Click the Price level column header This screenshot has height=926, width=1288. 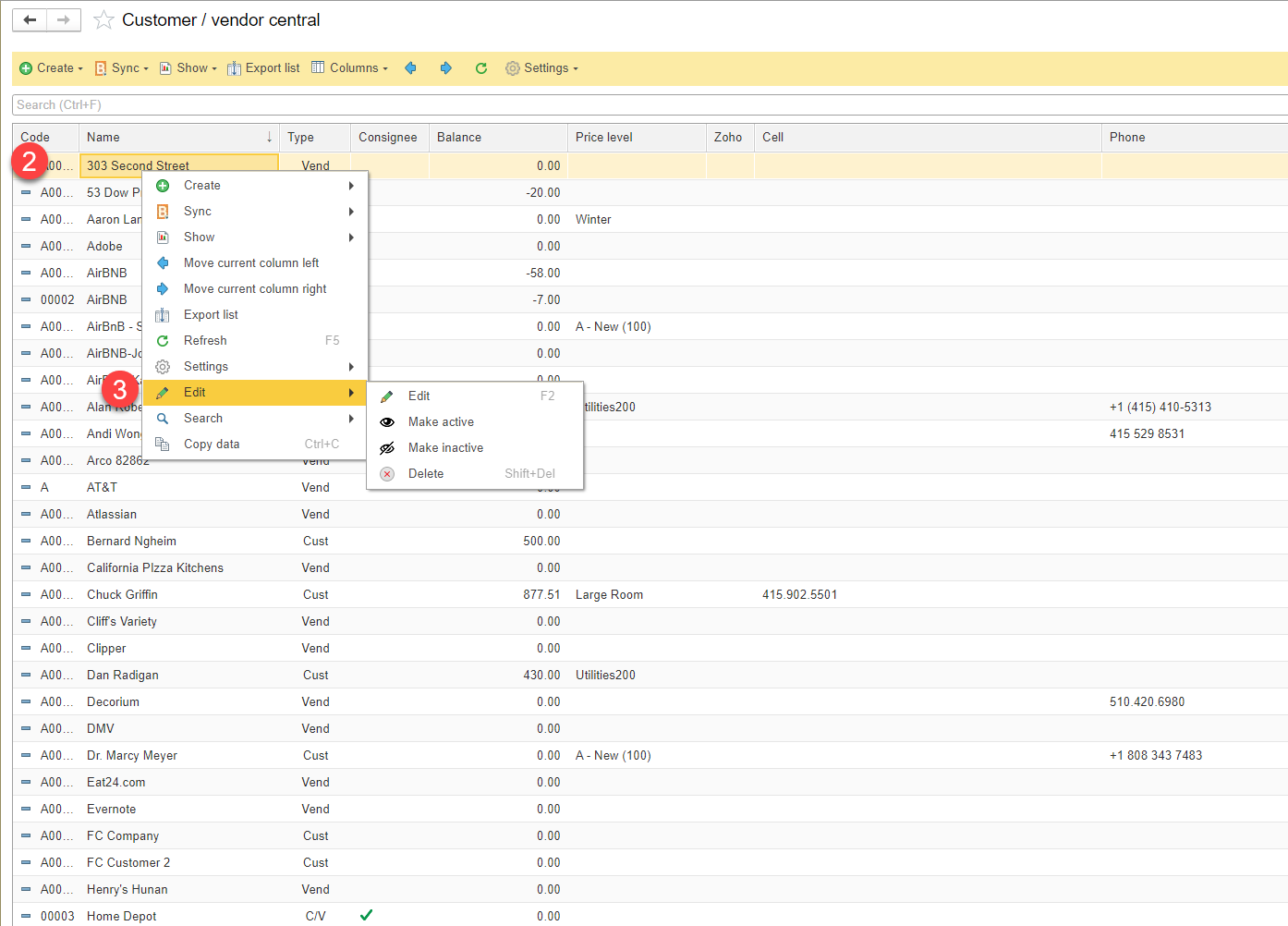pyautogui.click(x=637, y=137)
